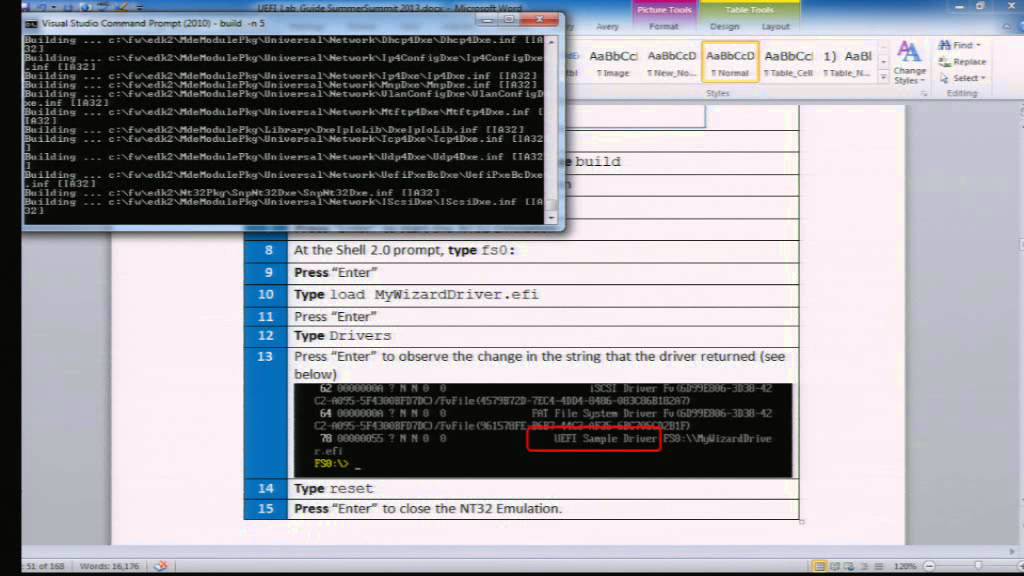The width and height of the screenshot is (1024, 576).
Task: Click the page 51 of 168 indicator
Action: [44, 566]
